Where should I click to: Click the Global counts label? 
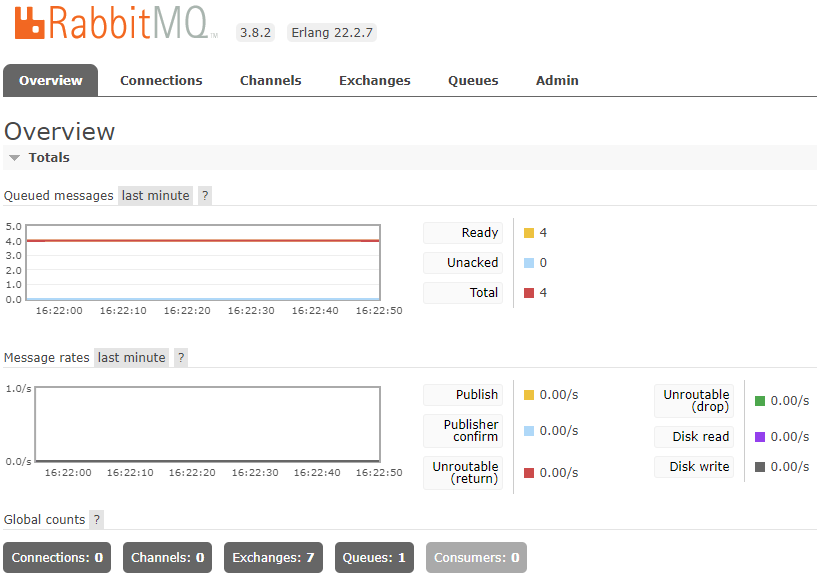coord(44,520)
